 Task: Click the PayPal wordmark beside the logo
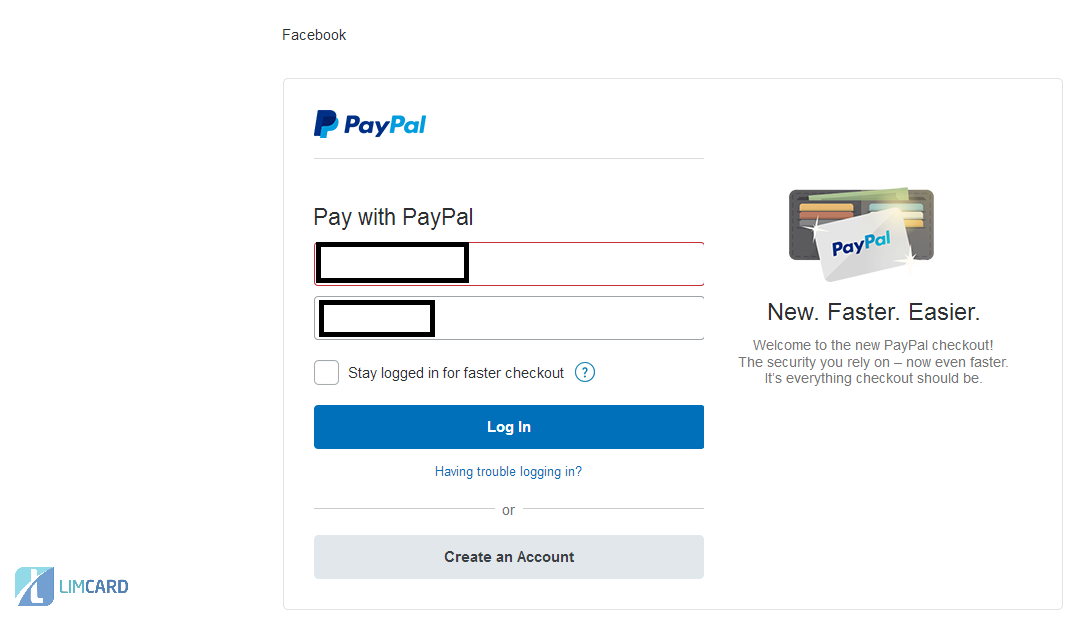click(x=385, y=125)
